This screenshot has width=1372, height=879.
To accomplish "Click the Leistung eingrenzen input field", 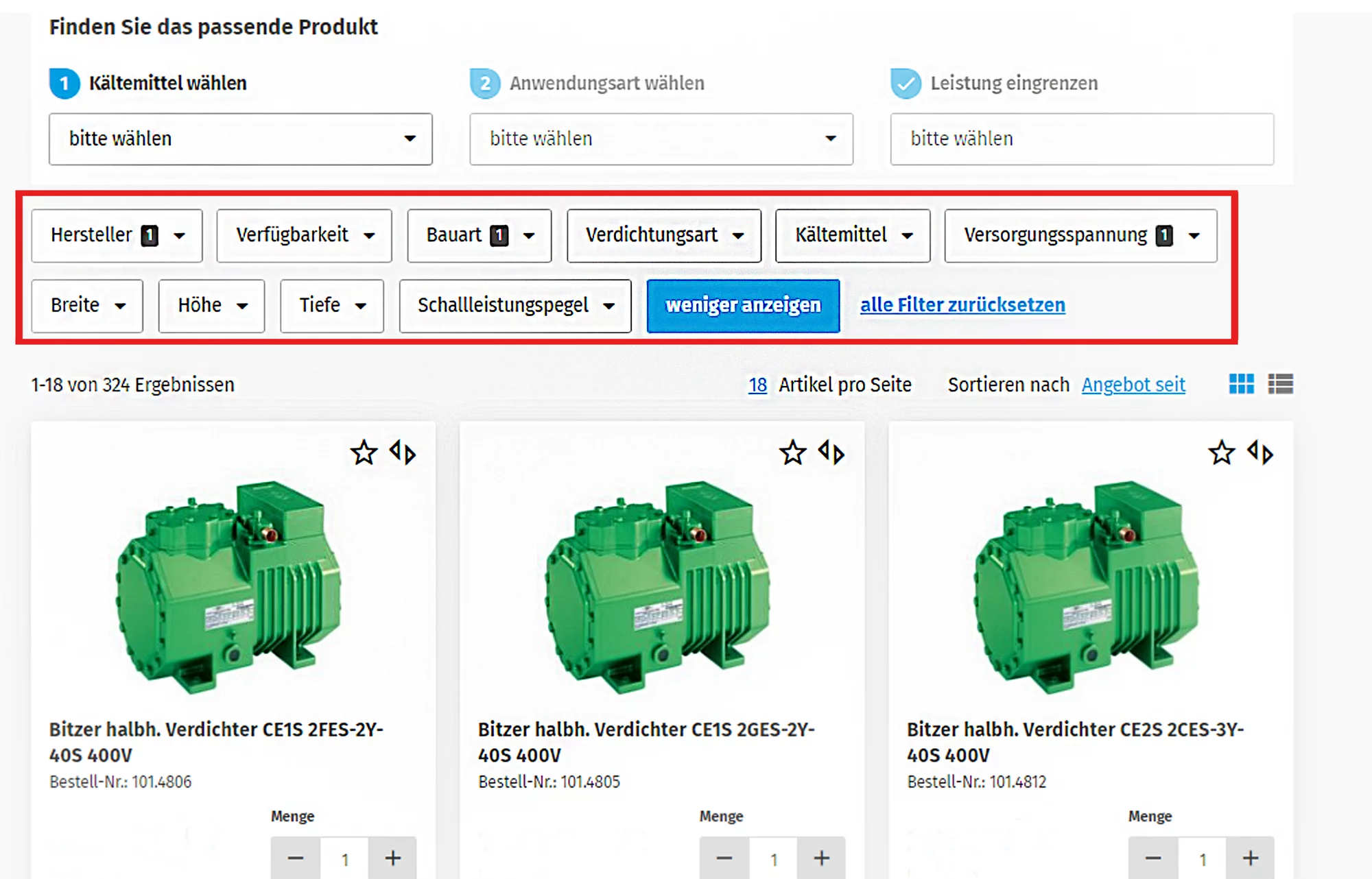I will 1082,139.
